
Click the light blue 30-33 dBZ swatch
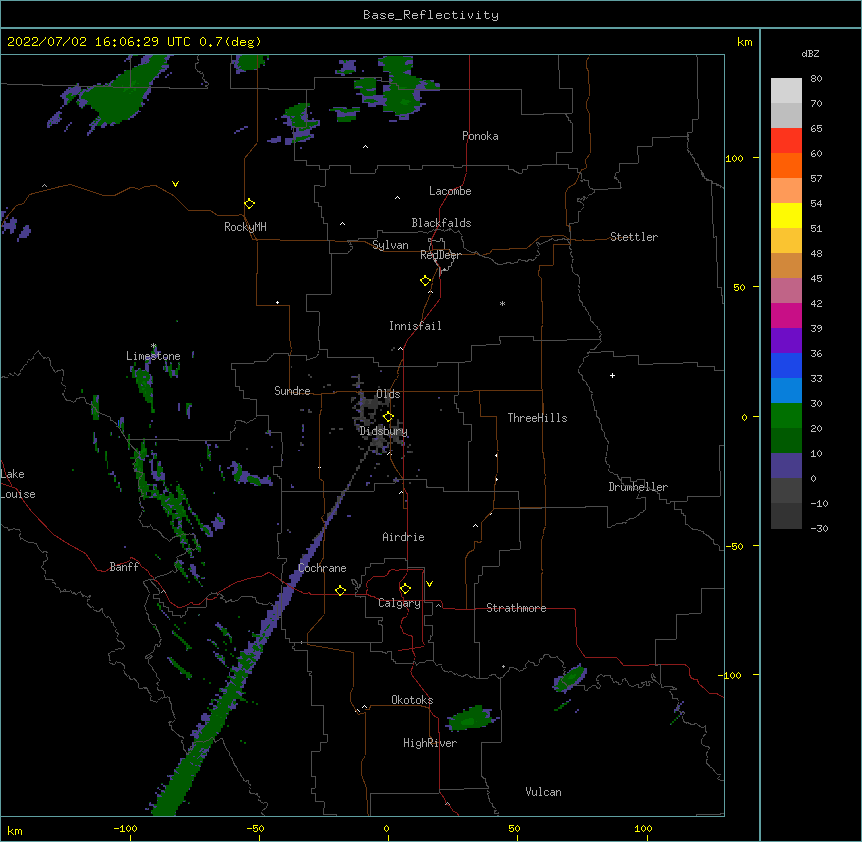pos(786,391)
